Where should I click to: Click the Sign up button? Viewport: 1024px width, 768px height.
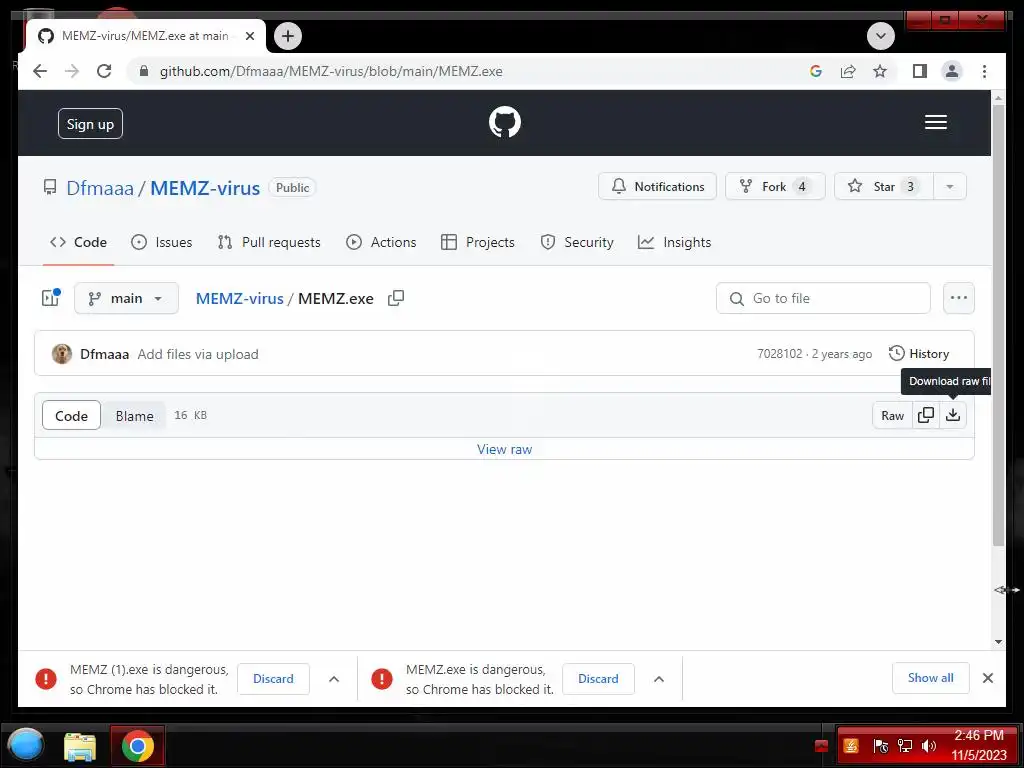coord(90,124)
